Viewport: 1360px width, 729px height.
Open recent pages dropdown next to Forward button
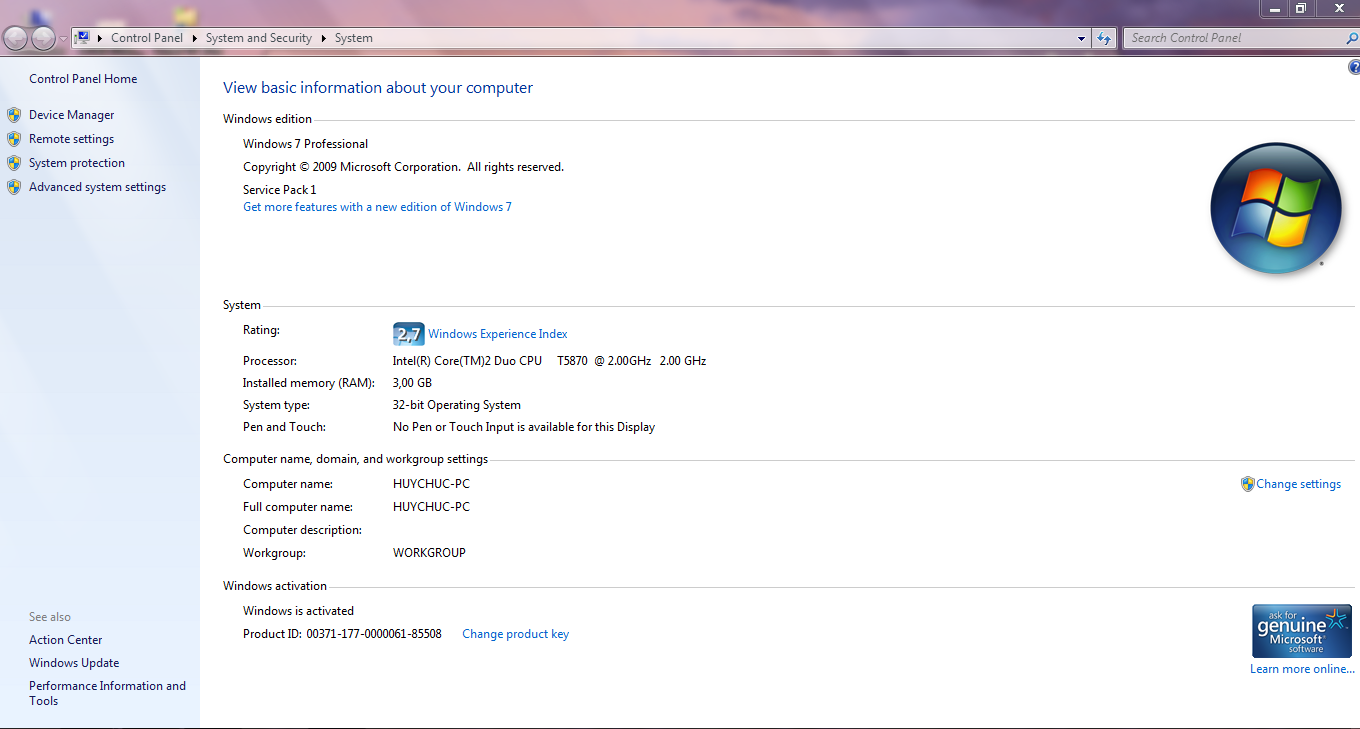[64, 39]
